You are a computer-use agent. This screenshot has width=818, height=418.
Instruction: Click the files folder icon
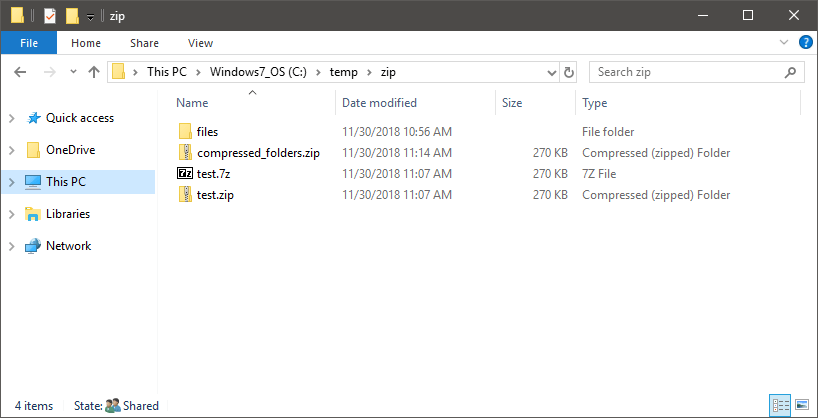coord(185,132)
